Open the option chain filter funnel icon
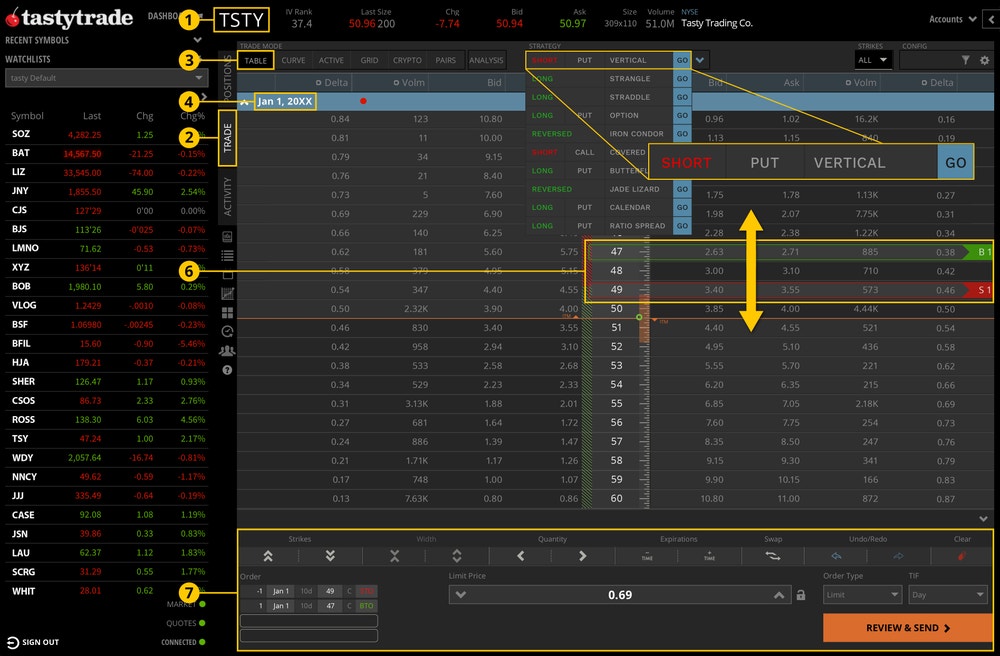The width and height of the screenshot is (1000, 656). (966, 60)
